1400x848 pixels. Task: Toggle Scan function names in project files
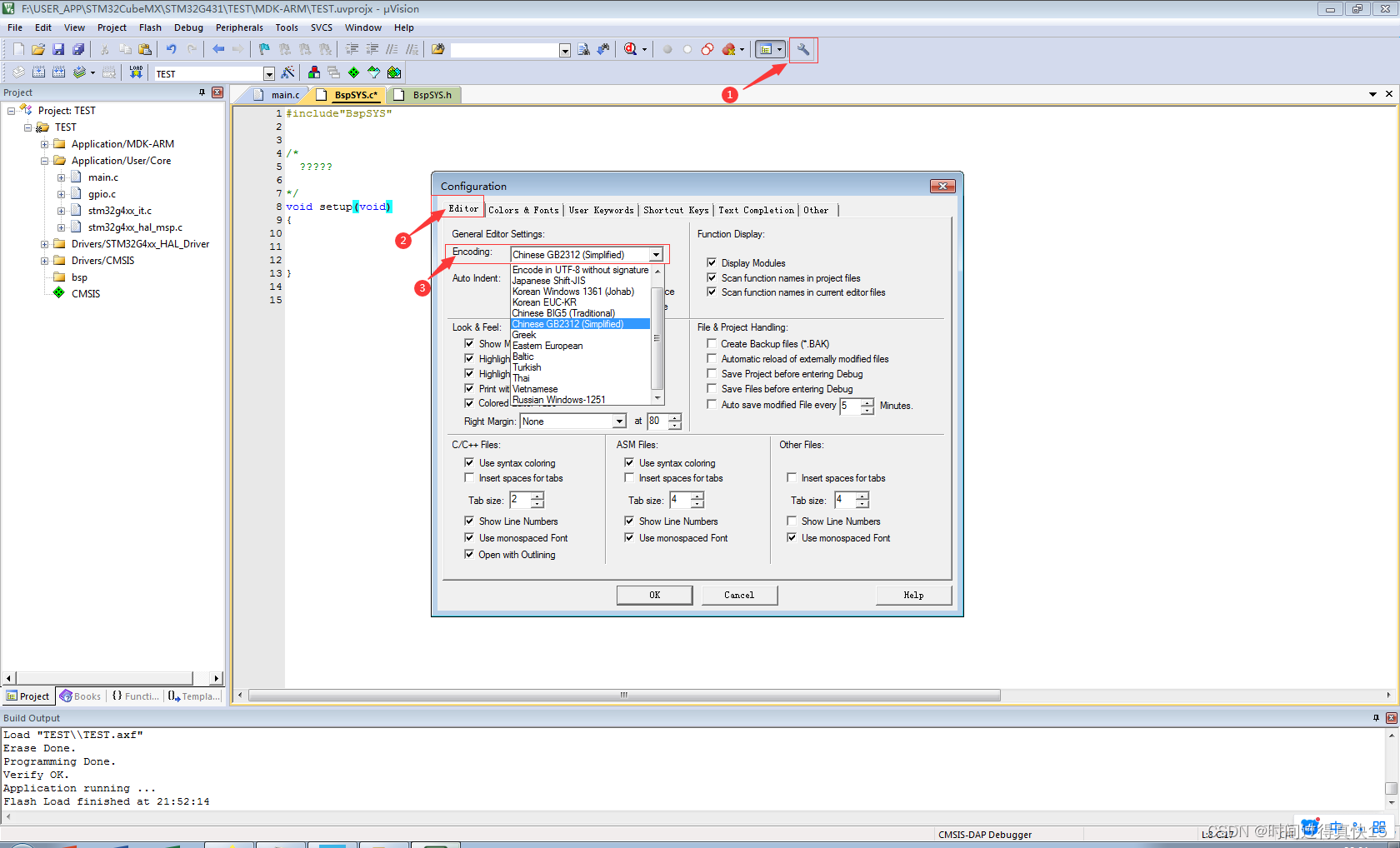[x=712, y=277]
